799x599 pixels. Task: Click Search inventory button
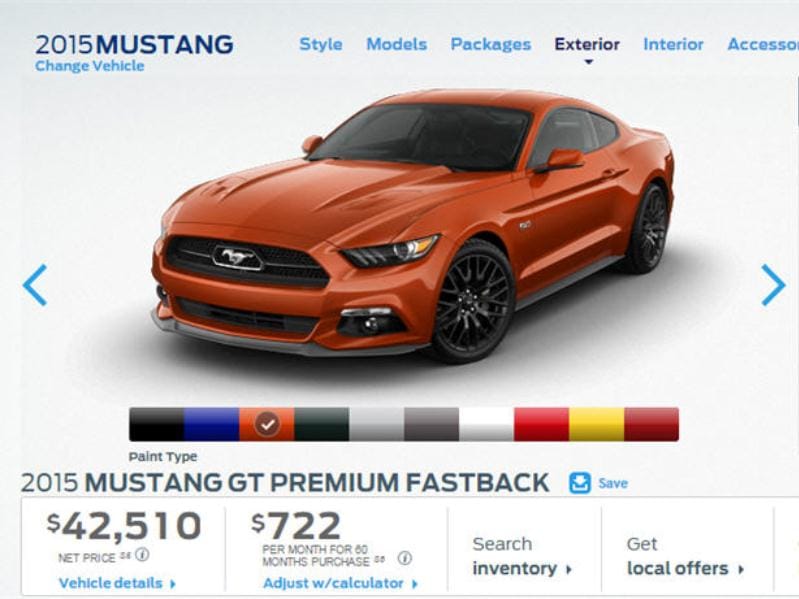(x=522, y=556)
